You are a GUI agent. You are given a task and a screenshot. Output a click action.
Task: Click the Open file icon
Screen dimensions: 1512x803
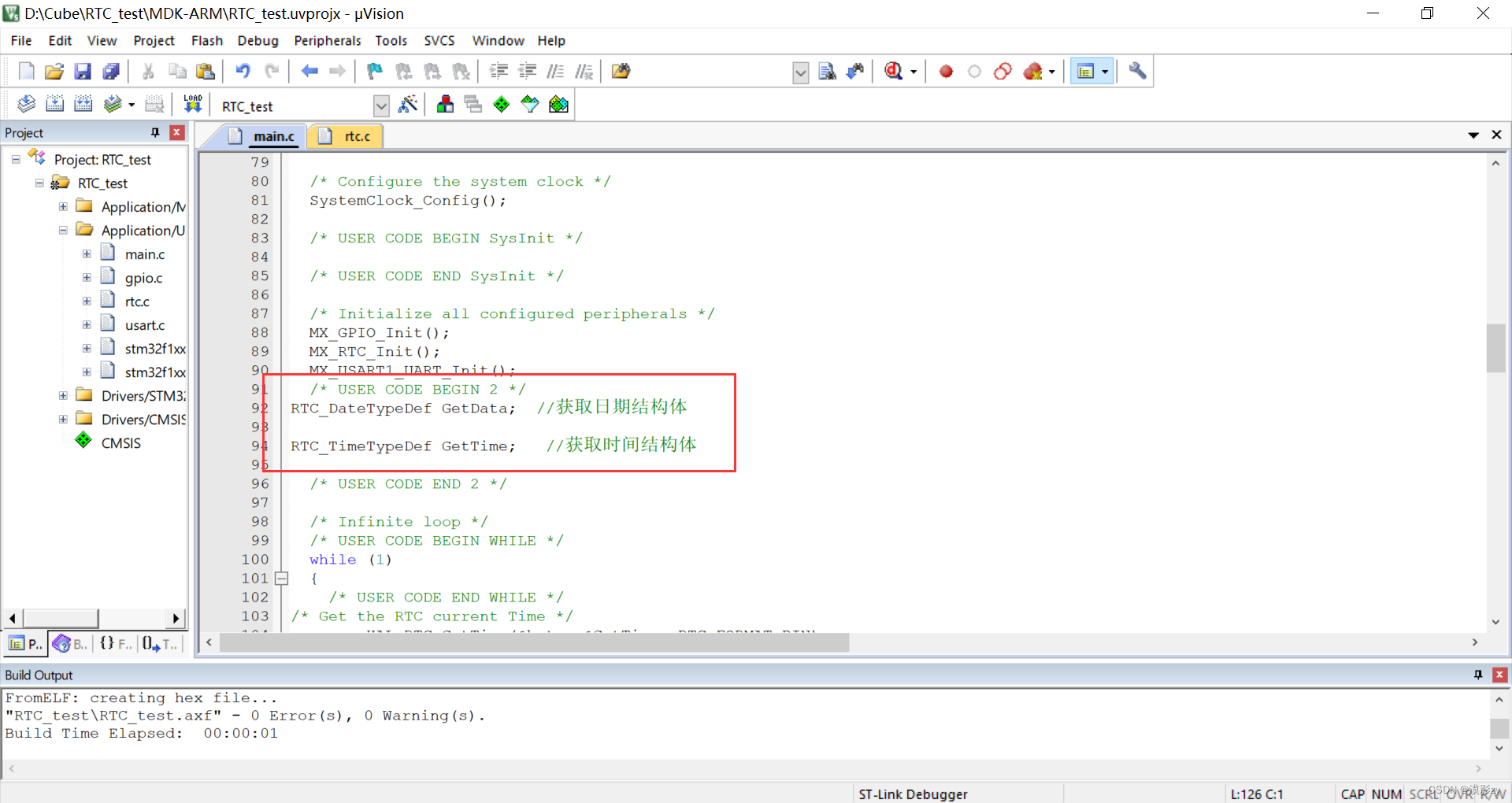54,72
